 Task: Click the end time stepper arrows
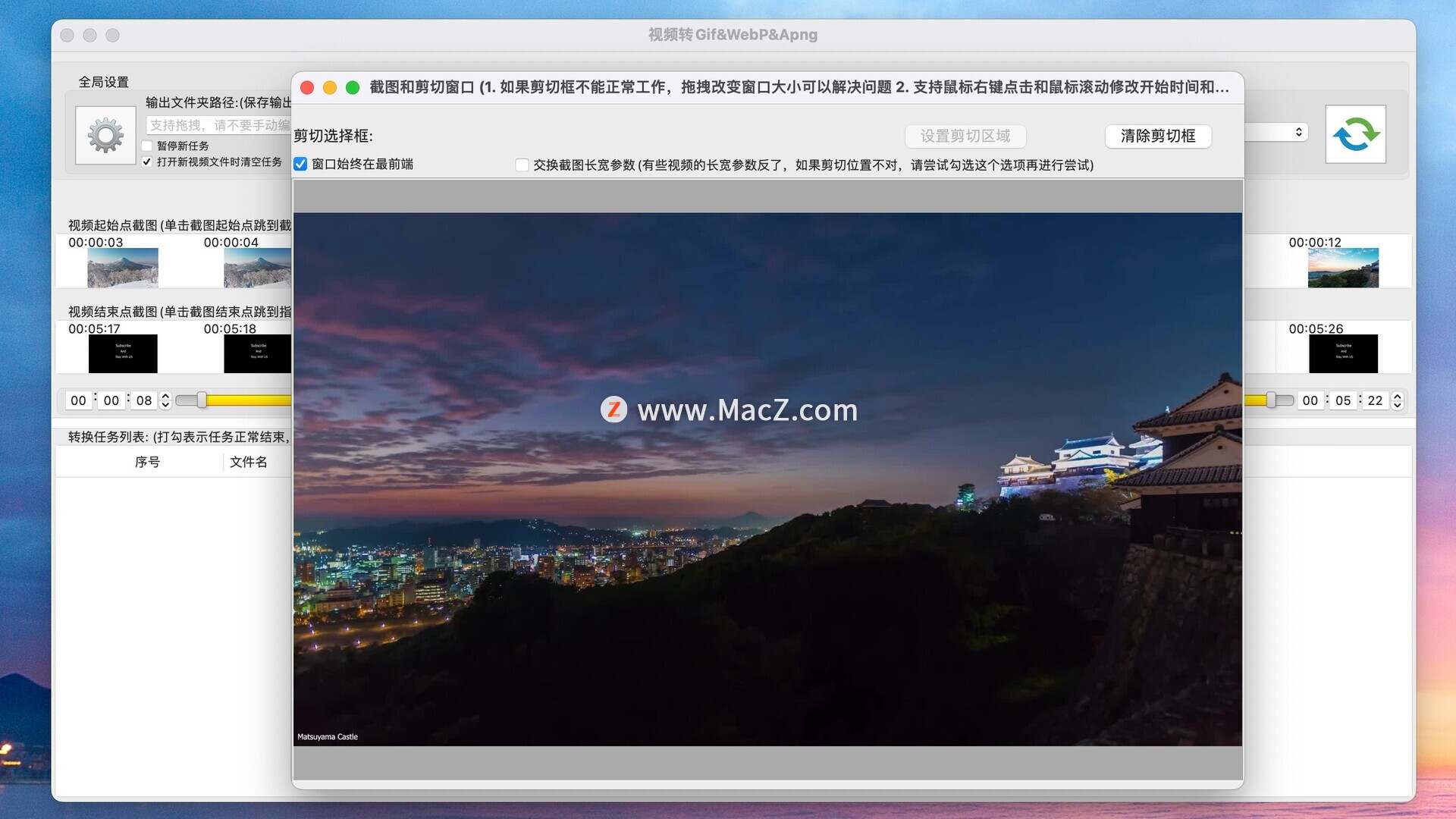coord(1398,400)
